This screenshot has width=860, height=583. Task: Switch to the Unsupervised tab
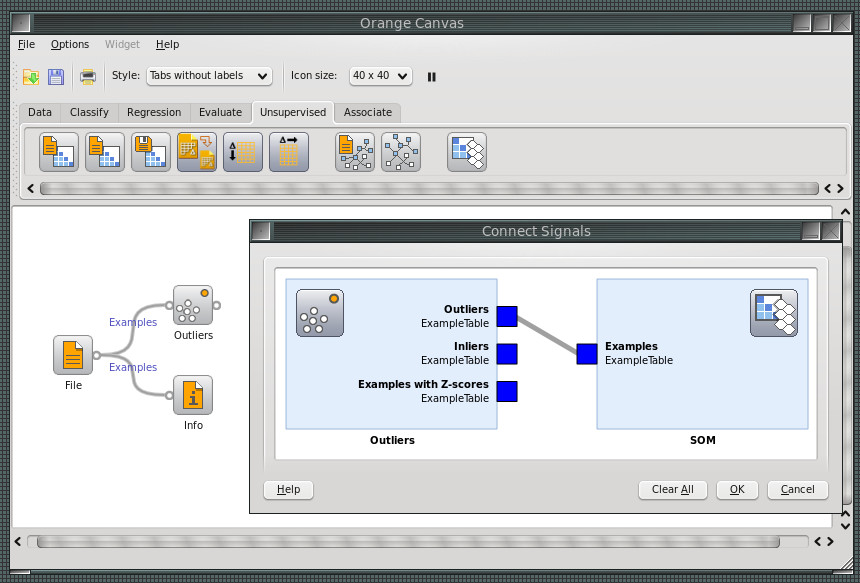click(293, 112)
